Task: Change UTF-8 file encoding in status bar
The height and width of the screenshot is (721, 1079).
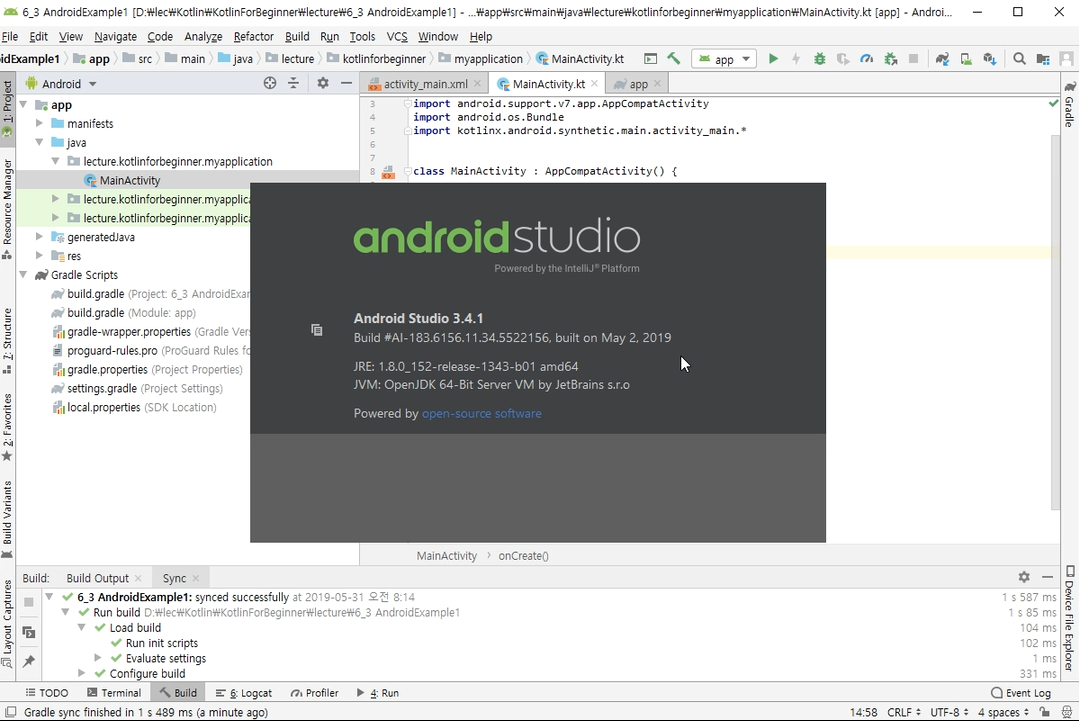Action: 949,712
